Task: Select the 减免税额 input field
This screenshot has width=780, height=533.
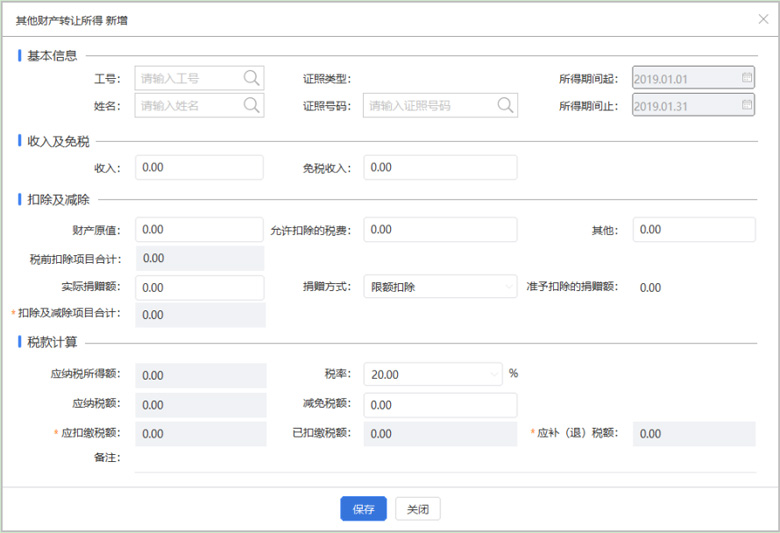Action: click(440, 405)
